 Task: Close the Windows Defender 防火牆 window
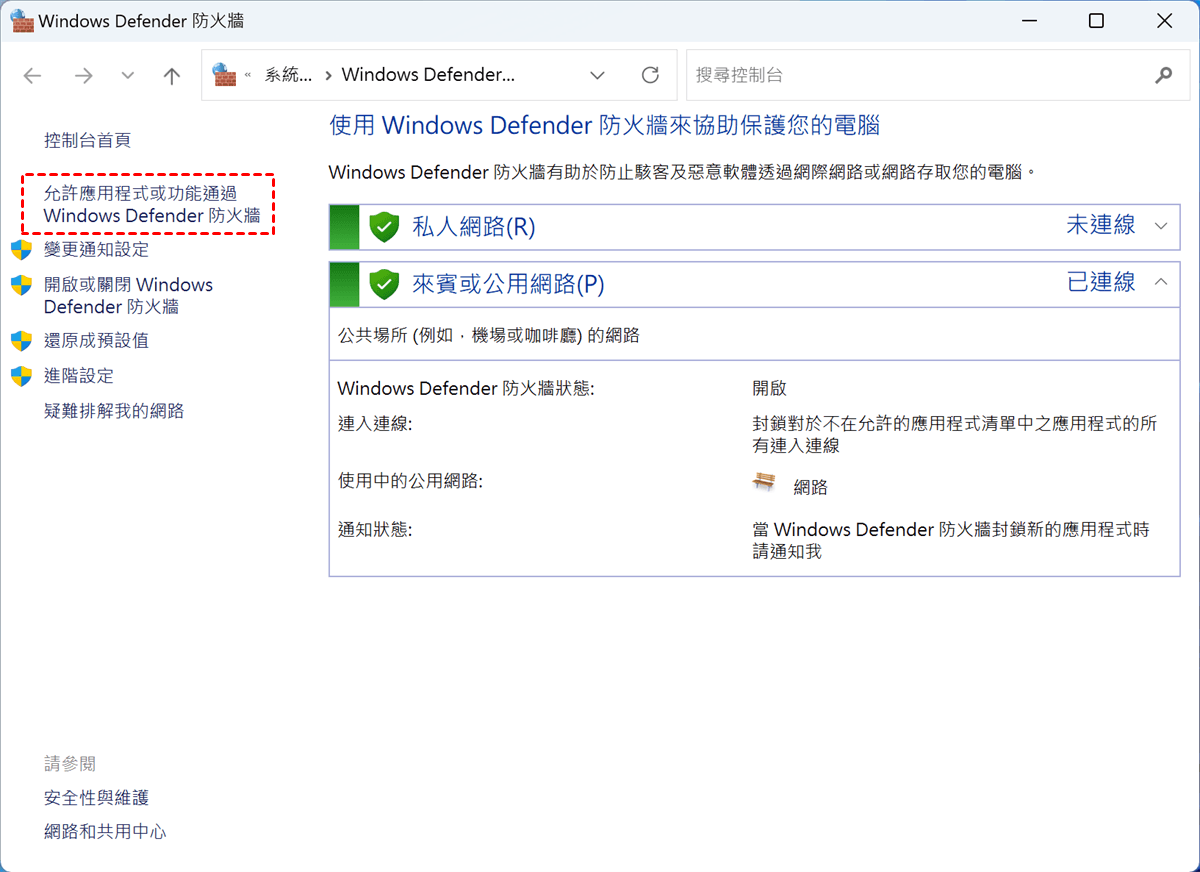[x=1162, y=20]
